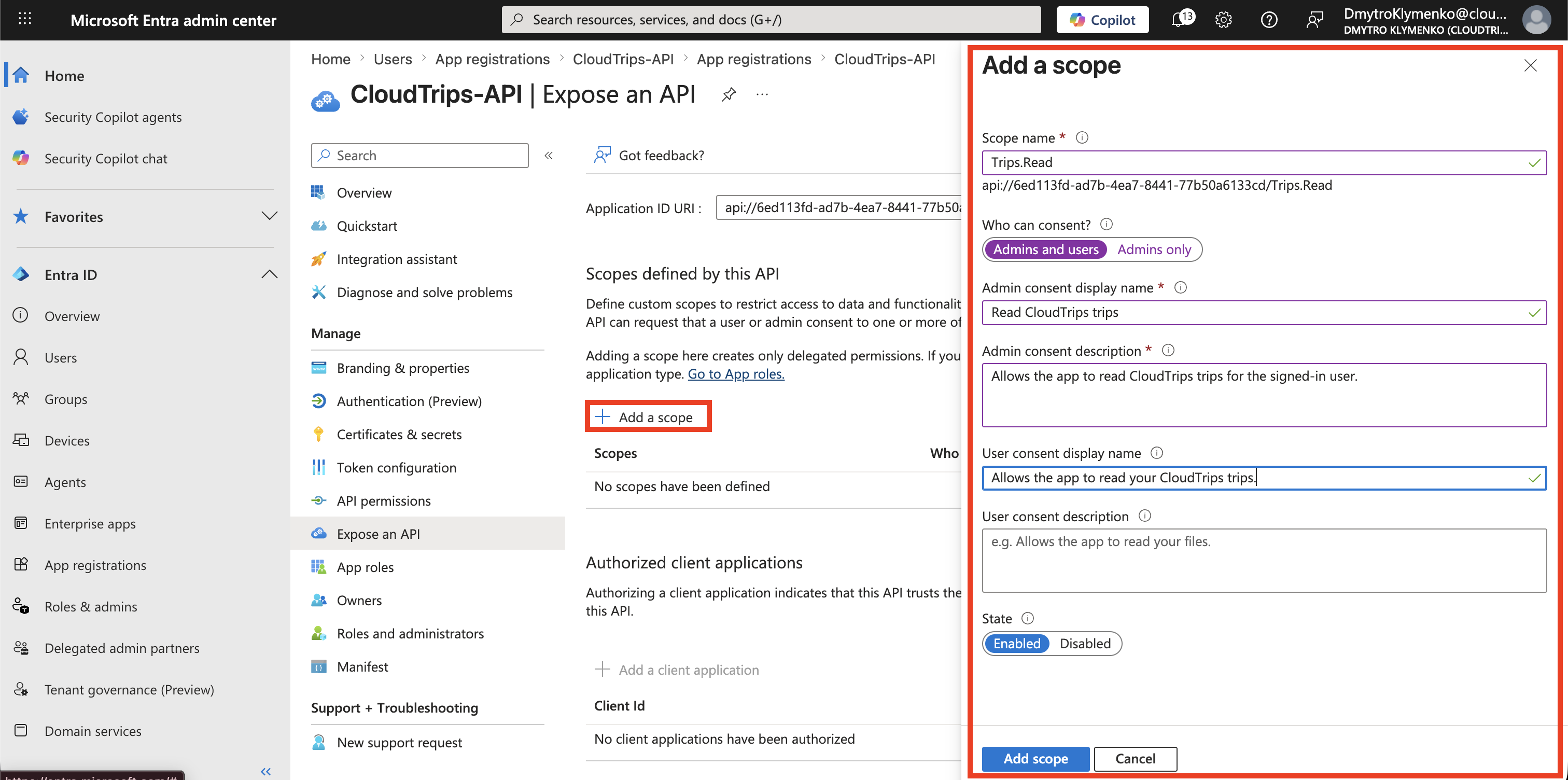Select Admins and users consent option
The width and height of the screenshot is (1568, 780).
click(x=1046, y=249)
